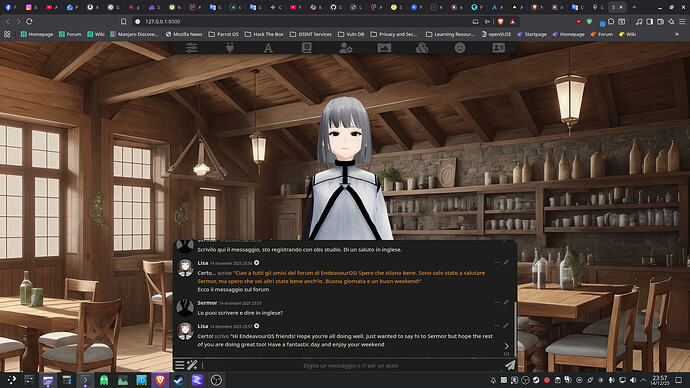Open the backgrounds image panel icon

[x=384, y=48]
